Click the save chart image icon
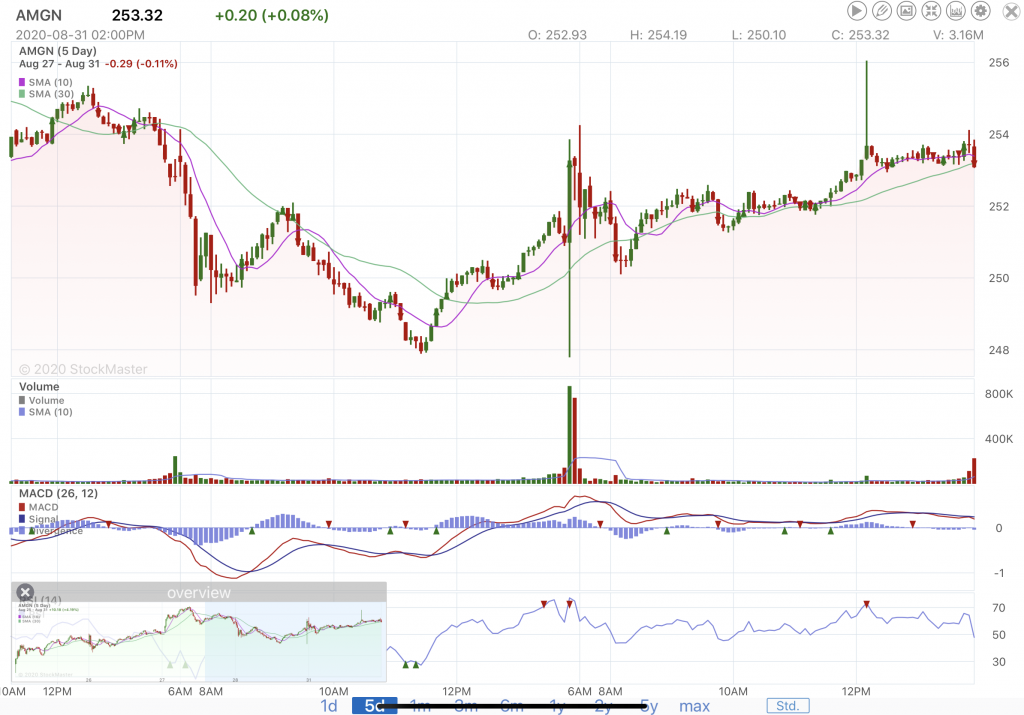The image size is (1024, 715). point(907,11)
